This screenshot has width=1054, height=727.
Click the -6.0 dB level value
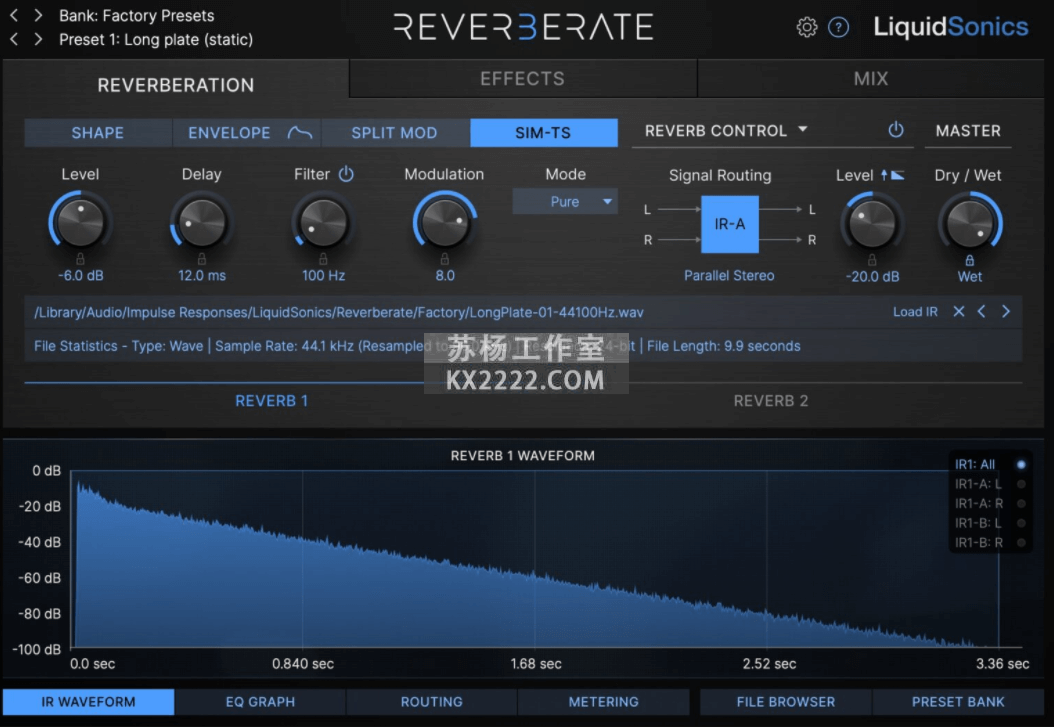80,275
